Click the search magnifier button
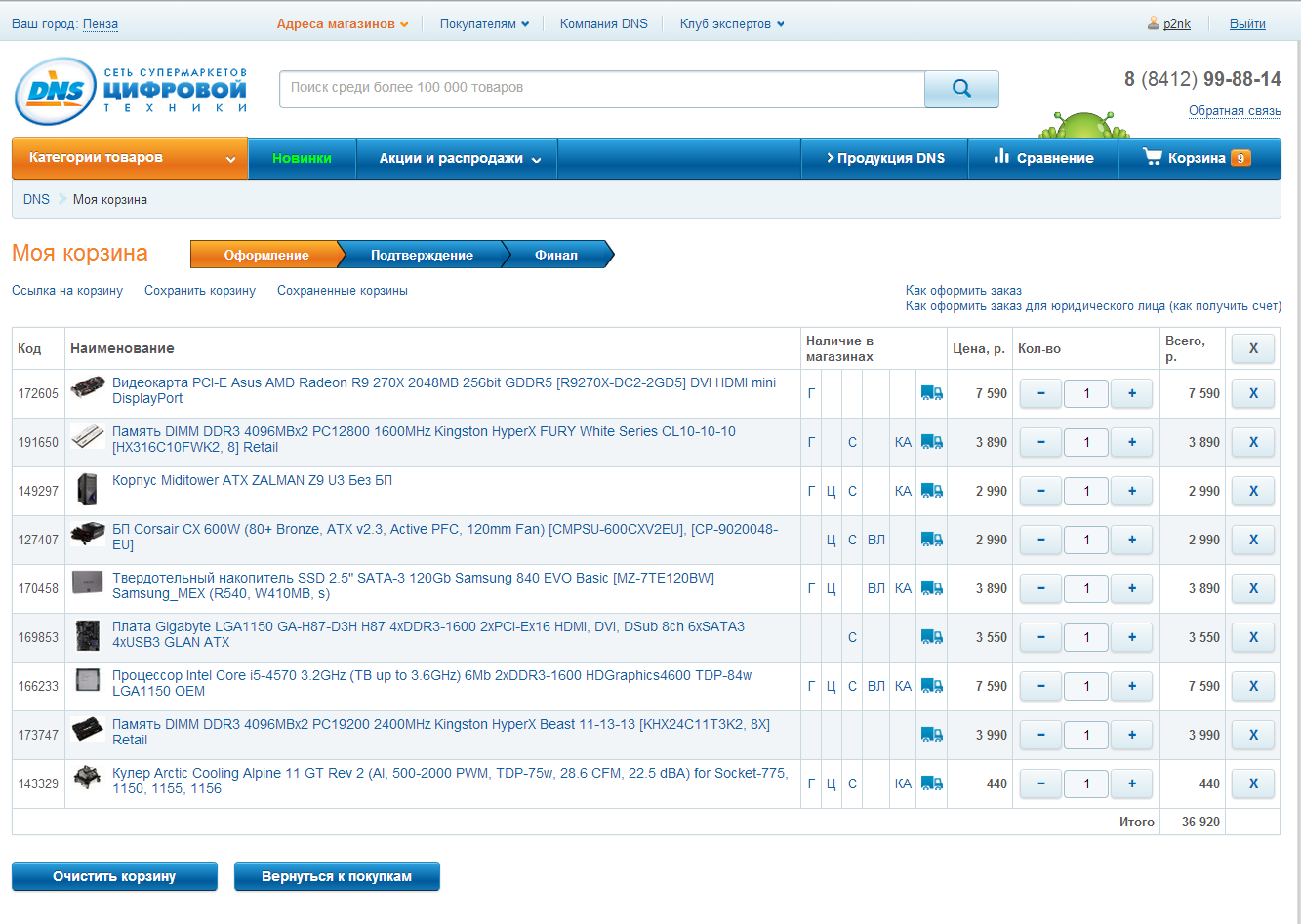The width and height of the screenshot is (1301, 924). click(960, 89)
